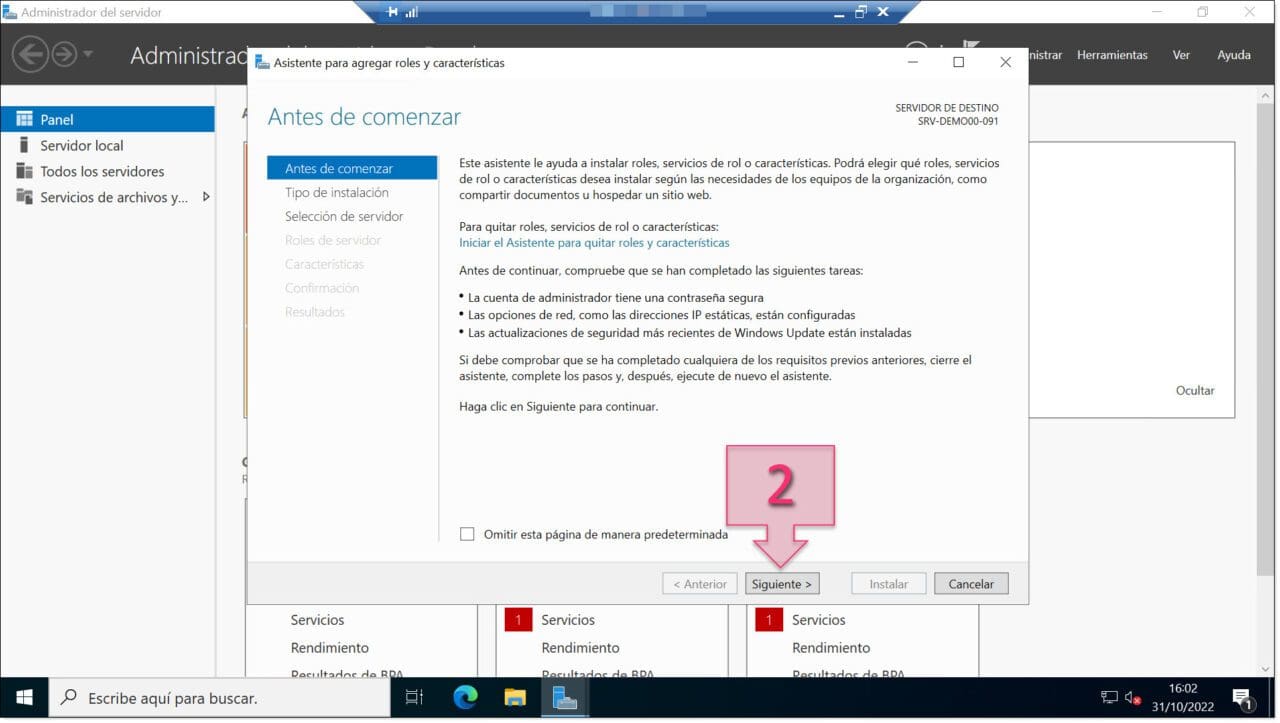Maximize the wizard window
This screenshot has width=1280, height=723.
click(958, 62)
